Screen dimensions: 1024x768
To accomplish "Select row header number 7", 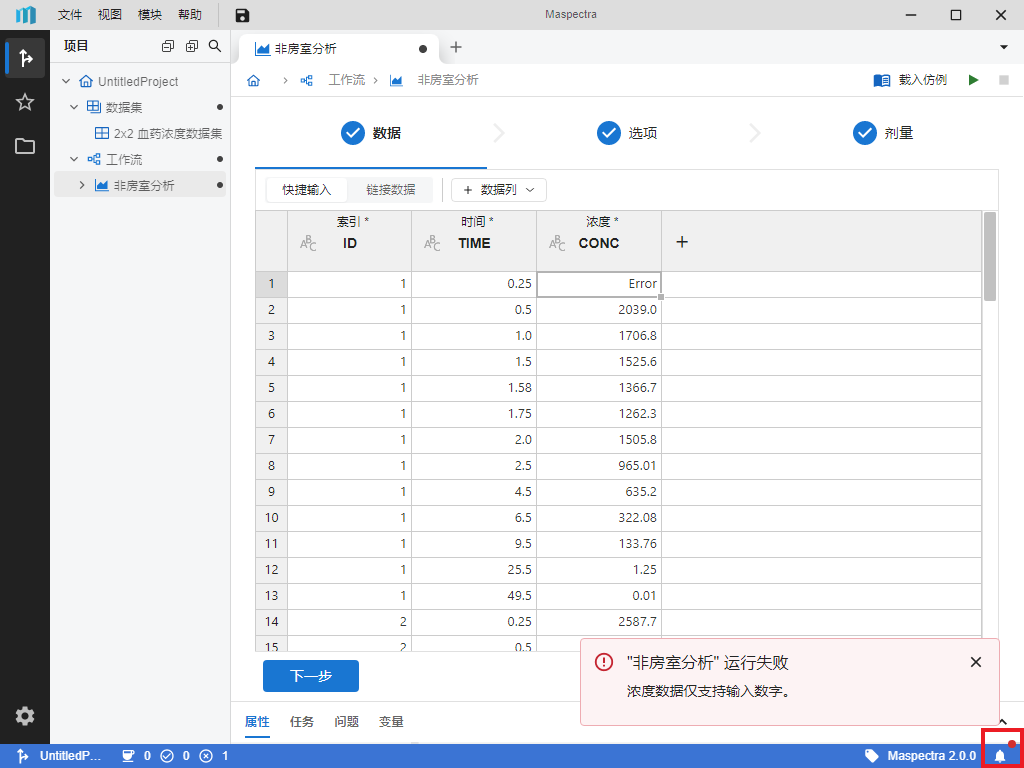I will [x=272, y=440].
